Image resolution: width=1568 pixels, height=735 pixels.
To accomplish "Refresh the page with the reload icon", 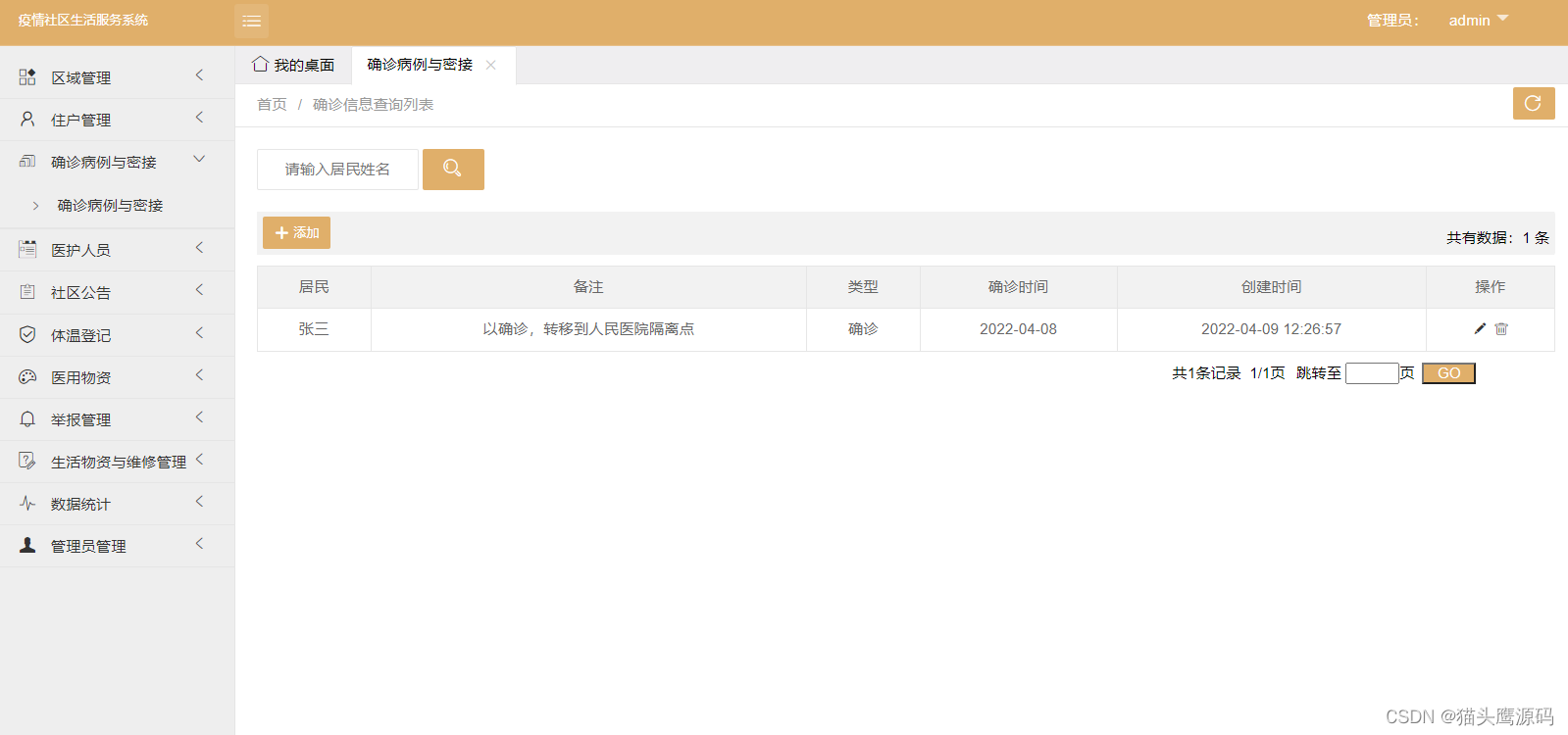I will pos(1534,103).
